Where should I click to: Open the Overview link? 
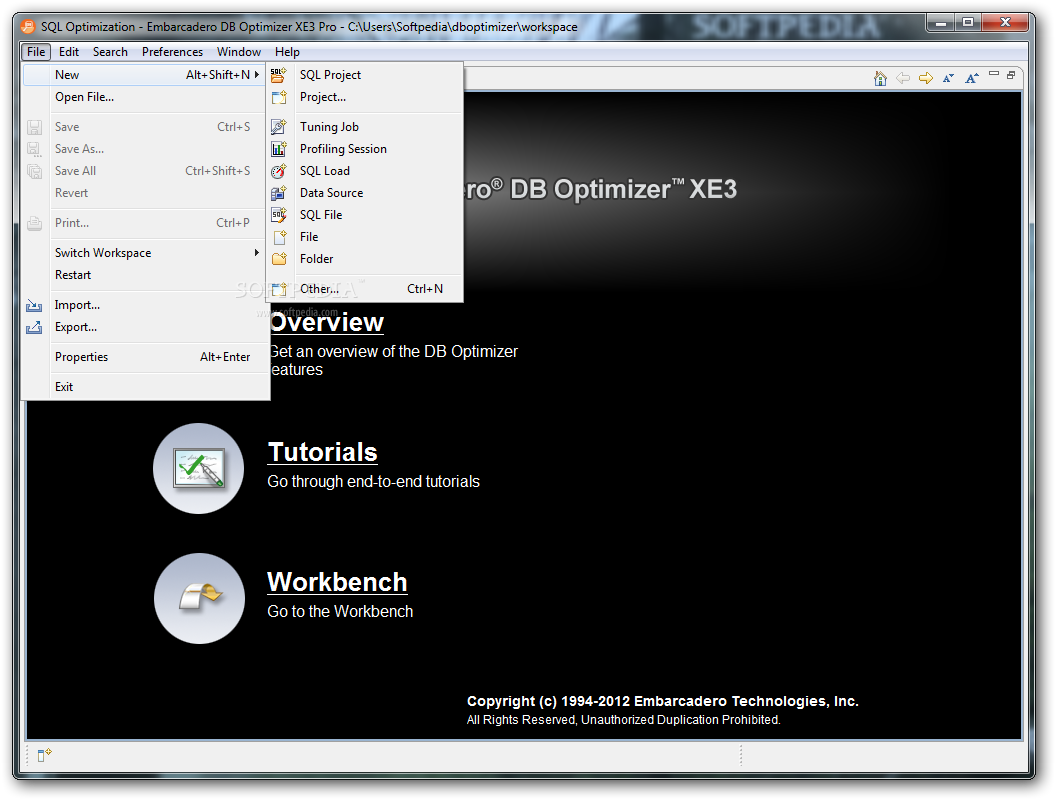click(327, 323)
